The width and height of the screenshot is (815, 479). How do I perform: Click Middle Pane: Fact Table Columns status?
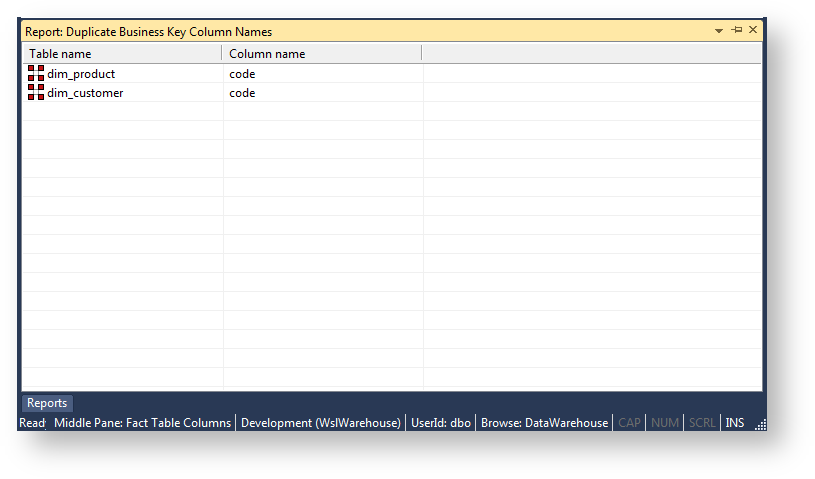pyautogui.click(x=142, y=423)
